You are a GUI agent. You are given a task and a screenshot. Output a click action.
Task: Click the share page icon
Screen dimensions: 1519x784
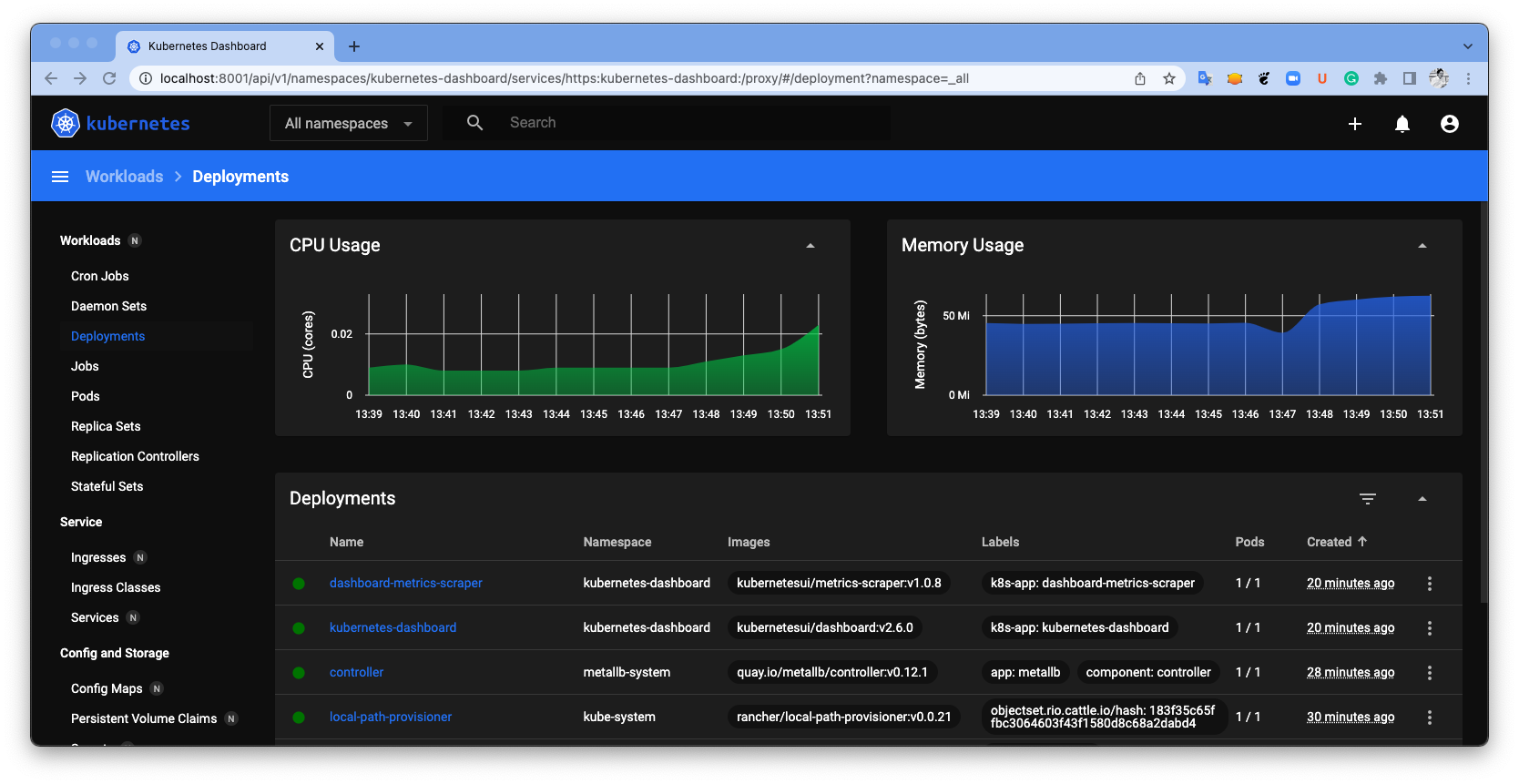pos(1140,78)
